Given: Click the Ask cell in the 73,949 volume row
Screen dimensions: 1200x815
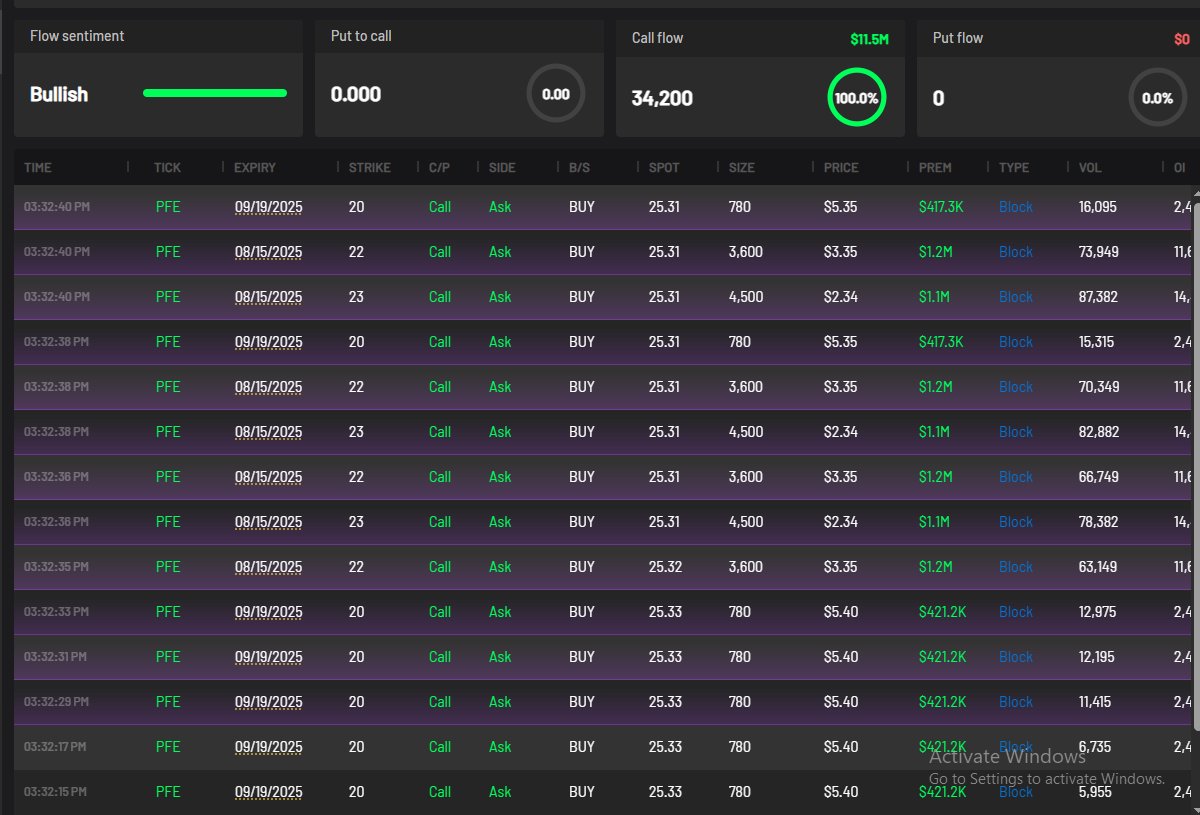Looking at the screenshot, I should click(x=500, y=252).
